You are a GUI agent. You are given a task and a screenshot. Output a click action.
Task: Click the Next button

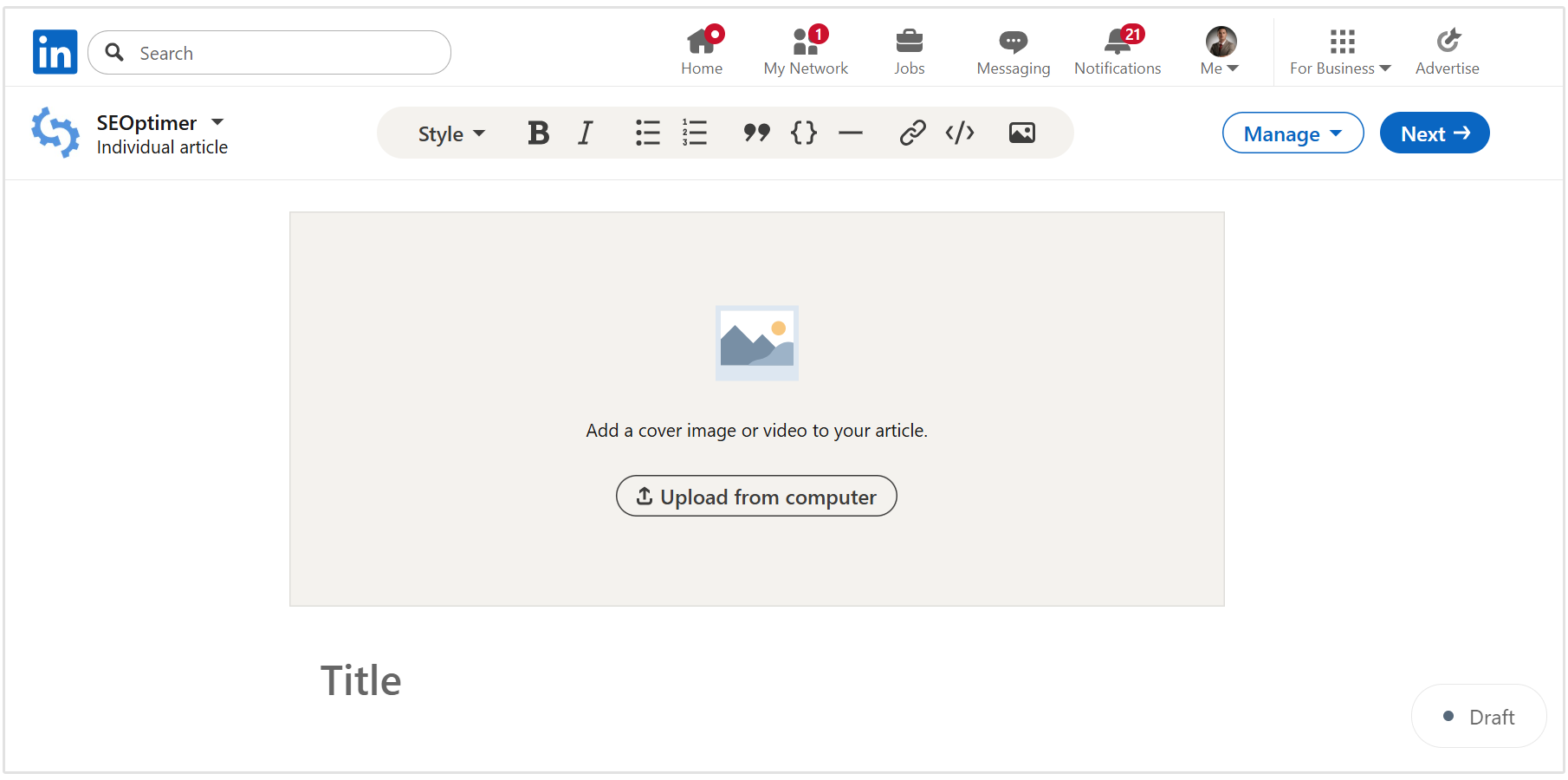(1434, 133)
